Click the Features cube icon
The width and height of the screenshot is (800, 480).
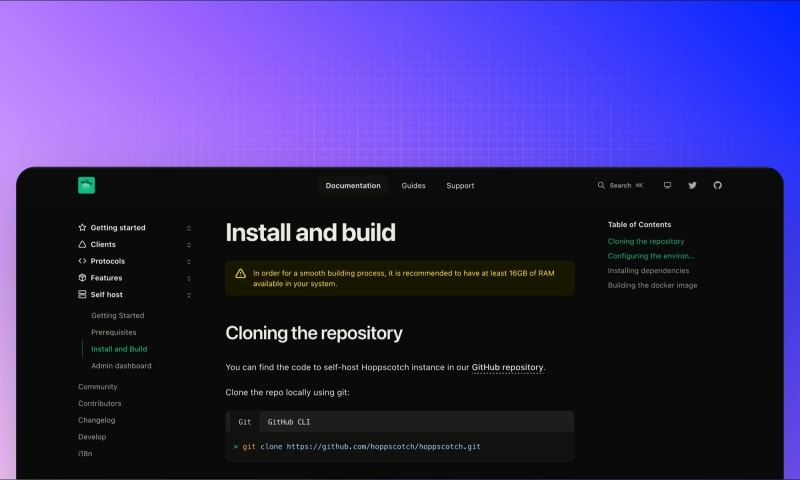[x=82, y=277]
